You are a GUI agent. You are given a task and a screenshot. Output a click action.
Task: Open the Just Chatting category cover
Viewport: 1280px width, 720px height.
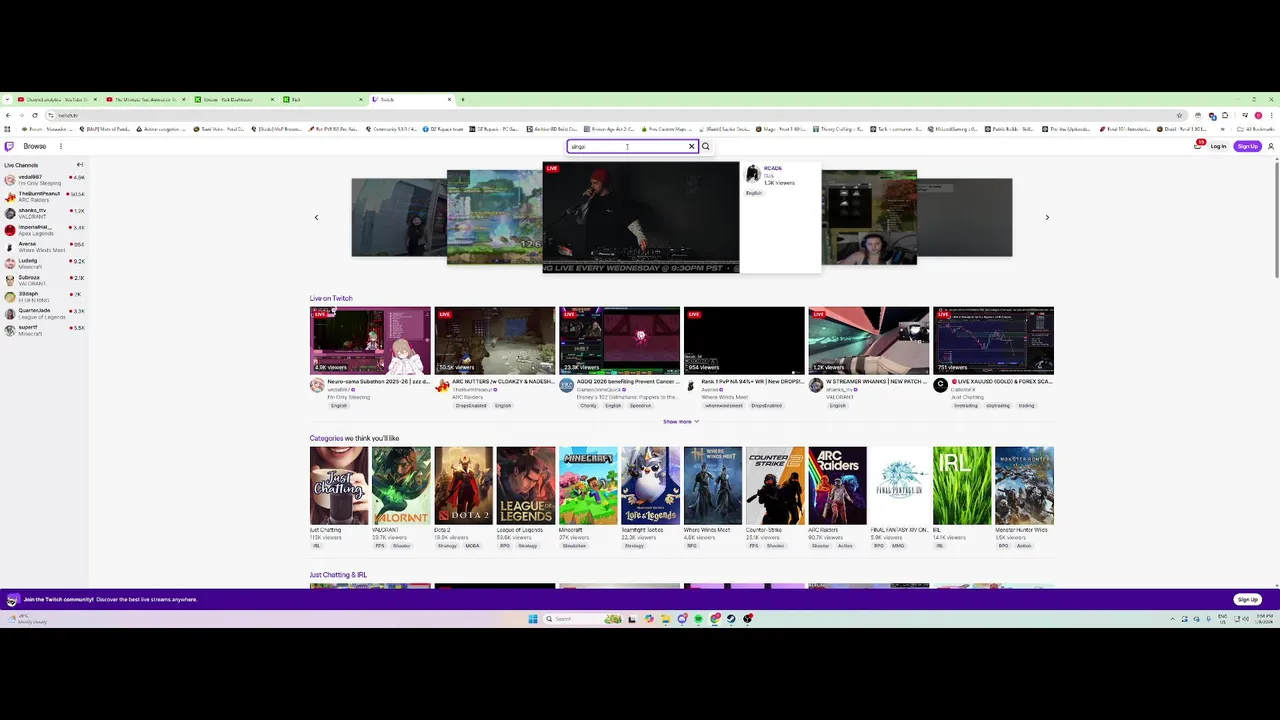point(339,485)
